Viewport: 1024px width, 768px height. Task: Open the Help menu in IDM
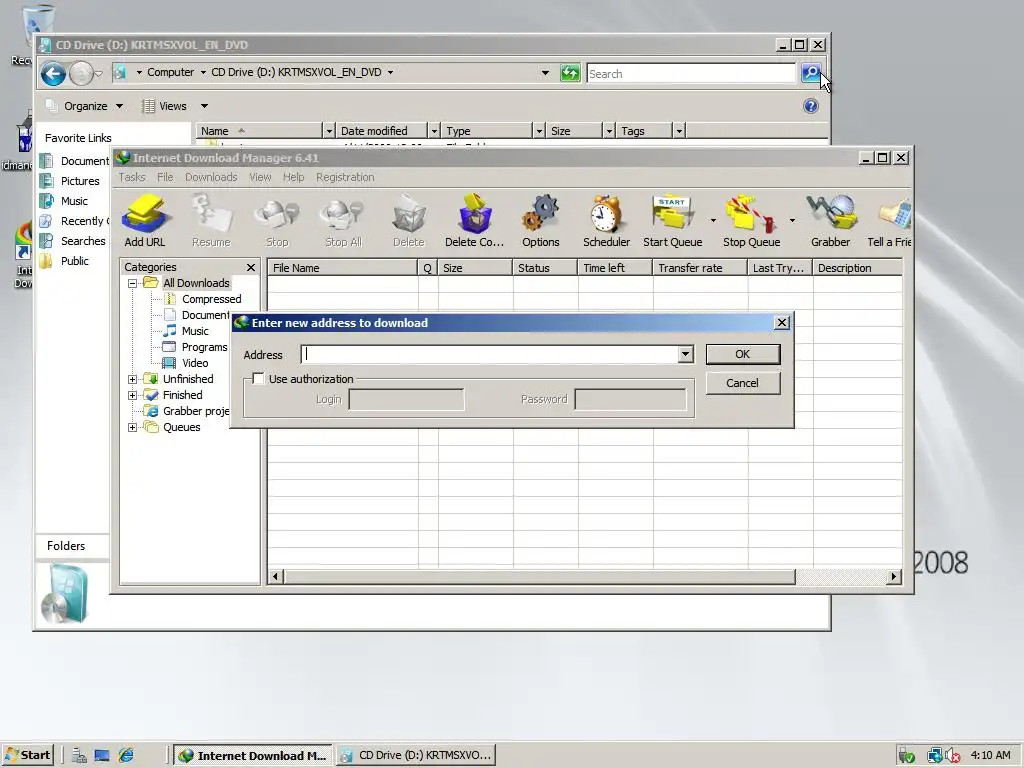[x=293, y=177]
